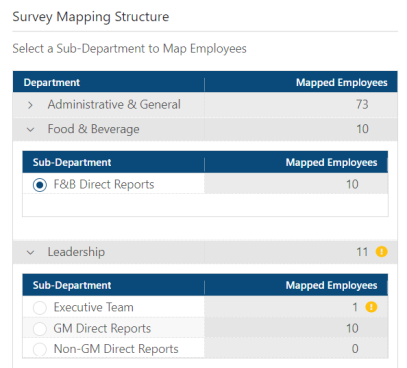Click the Leadership count of 11
This screenshot has height=368, width=407.
point(362,252)
